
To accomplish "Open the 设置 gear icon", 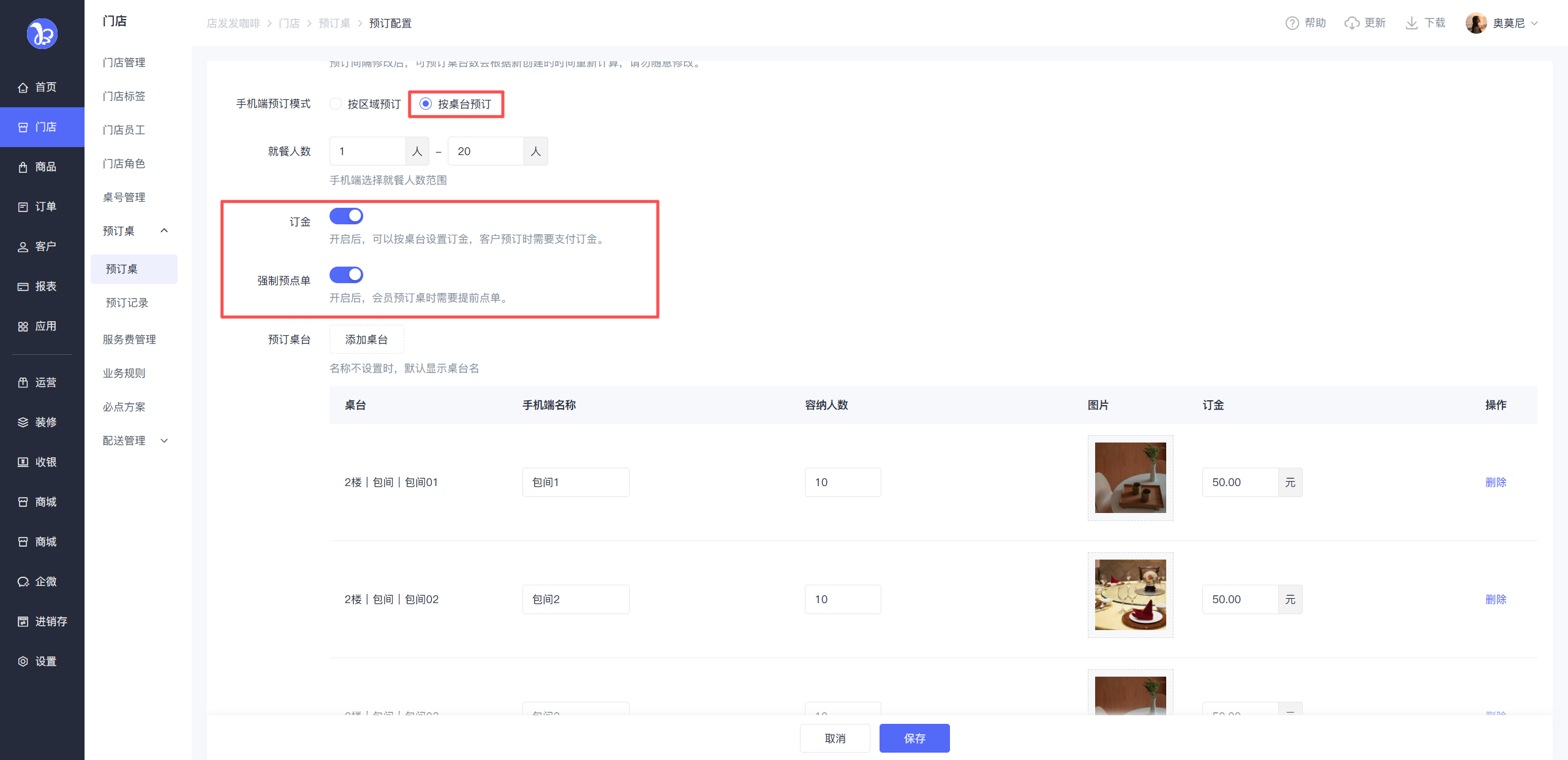I will pyautogui.click(x=23, y=661).
